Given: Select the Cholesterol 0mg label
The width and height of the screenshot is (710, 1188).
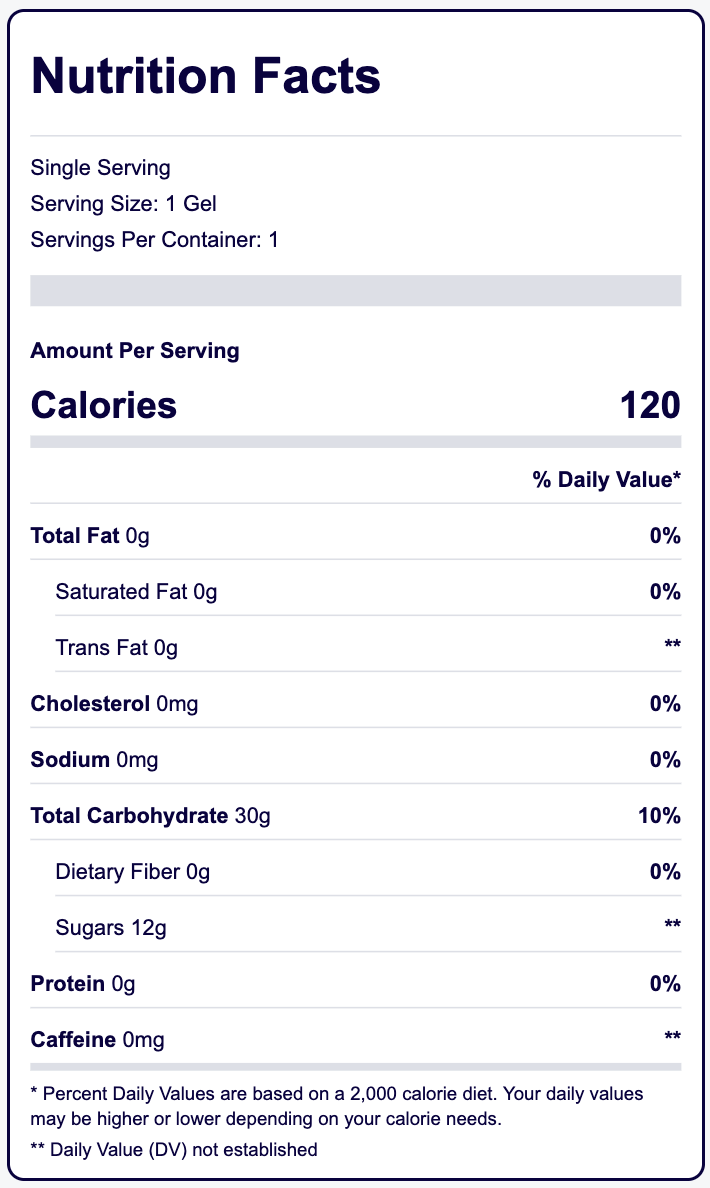Looking at the screenshot, I should 115,704.
